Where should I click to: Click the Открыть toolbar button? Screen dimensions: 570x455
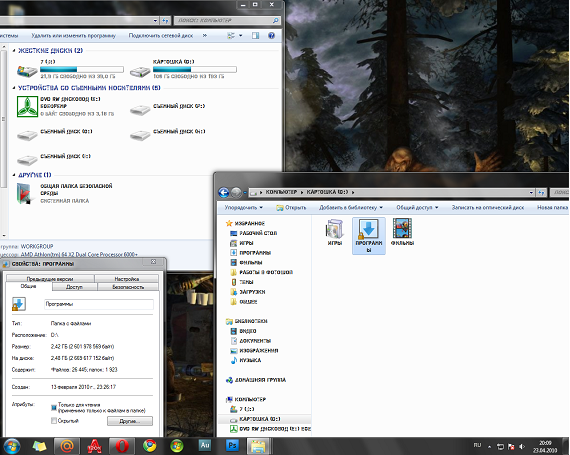291,208
